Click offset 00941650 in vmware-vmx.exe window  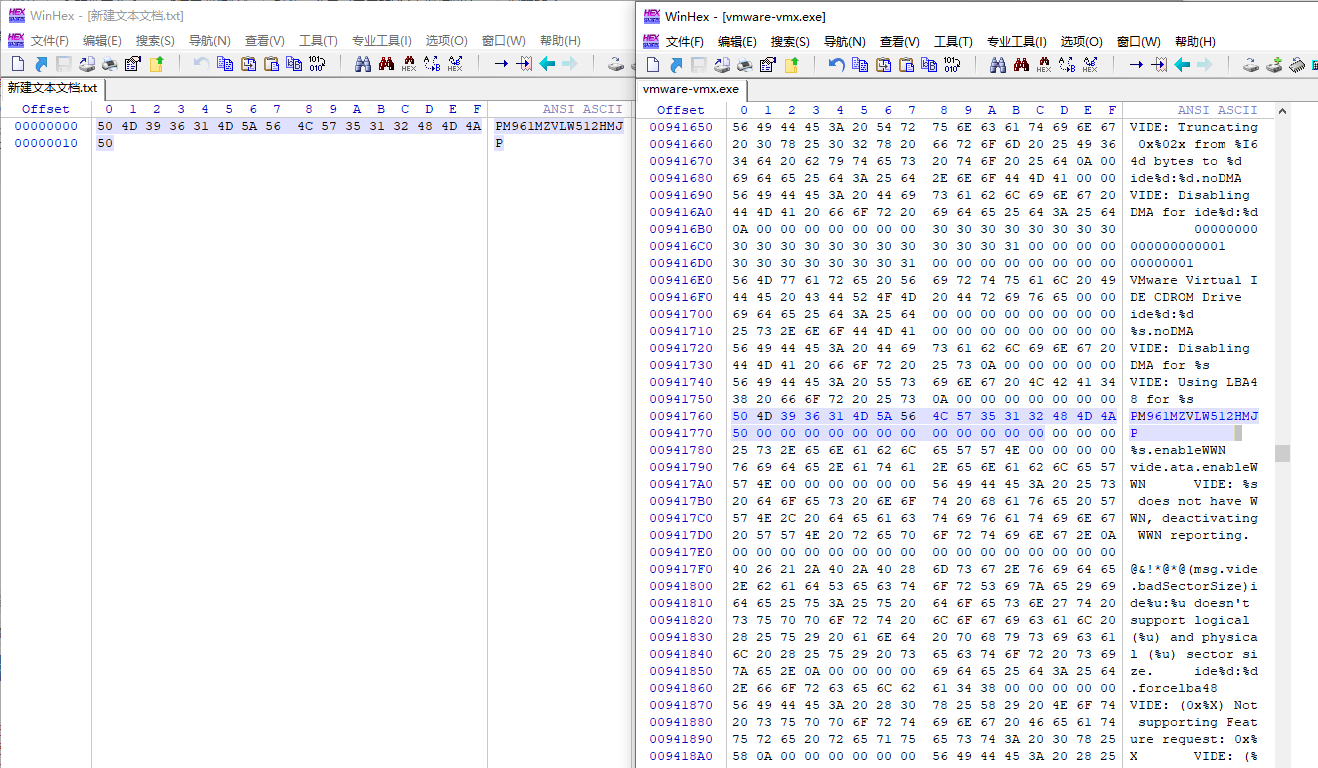pyautogui.click(x=681, y=127)
